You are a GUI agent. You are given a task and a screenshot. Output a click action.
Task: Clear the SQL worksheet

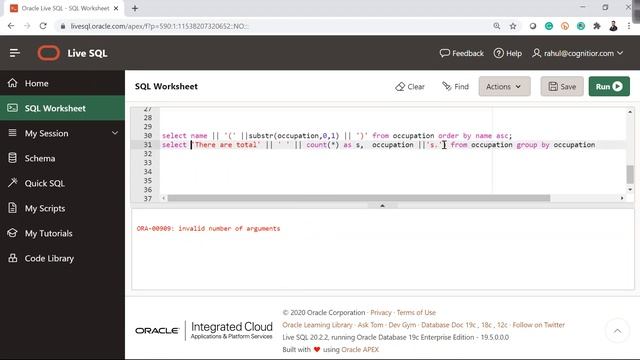(410, 87)
